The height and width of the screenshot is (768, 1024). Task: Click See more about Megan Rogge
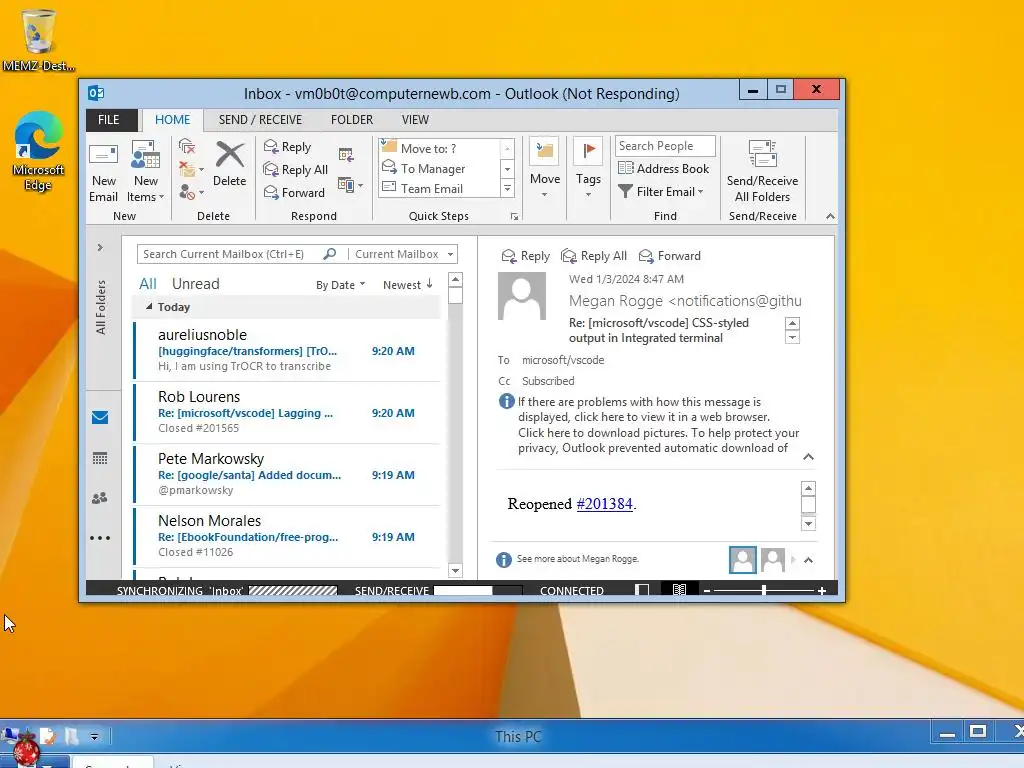click(577, 559)
